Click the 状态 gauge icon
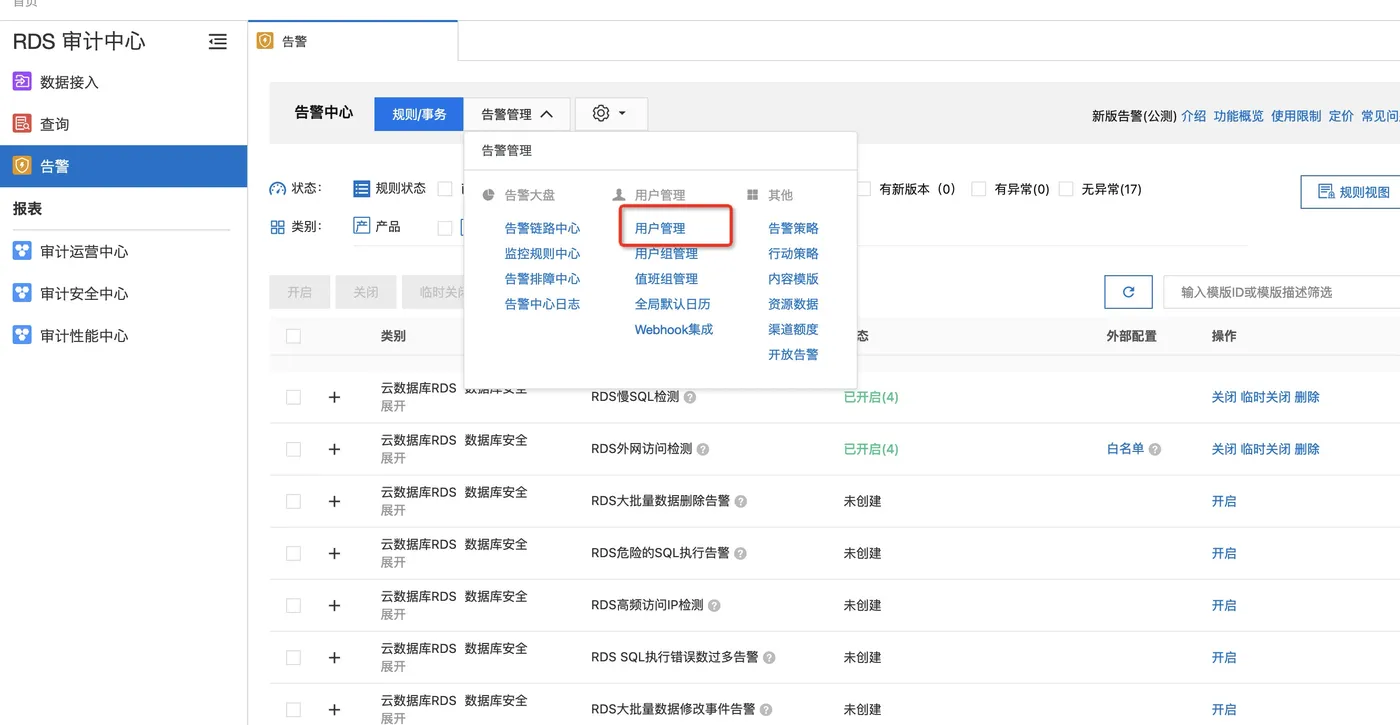The width and height of the screenshot is (1400, 725). coord(278,189)
